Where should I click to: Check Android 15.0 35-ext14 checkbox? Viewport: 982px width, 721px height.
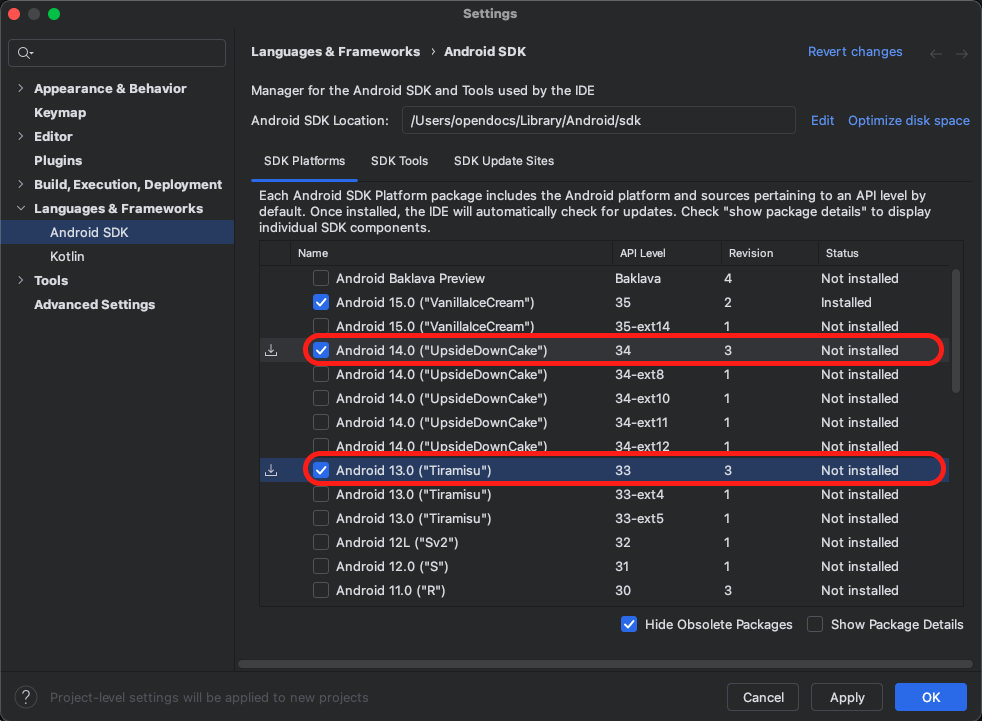(321, 326)
